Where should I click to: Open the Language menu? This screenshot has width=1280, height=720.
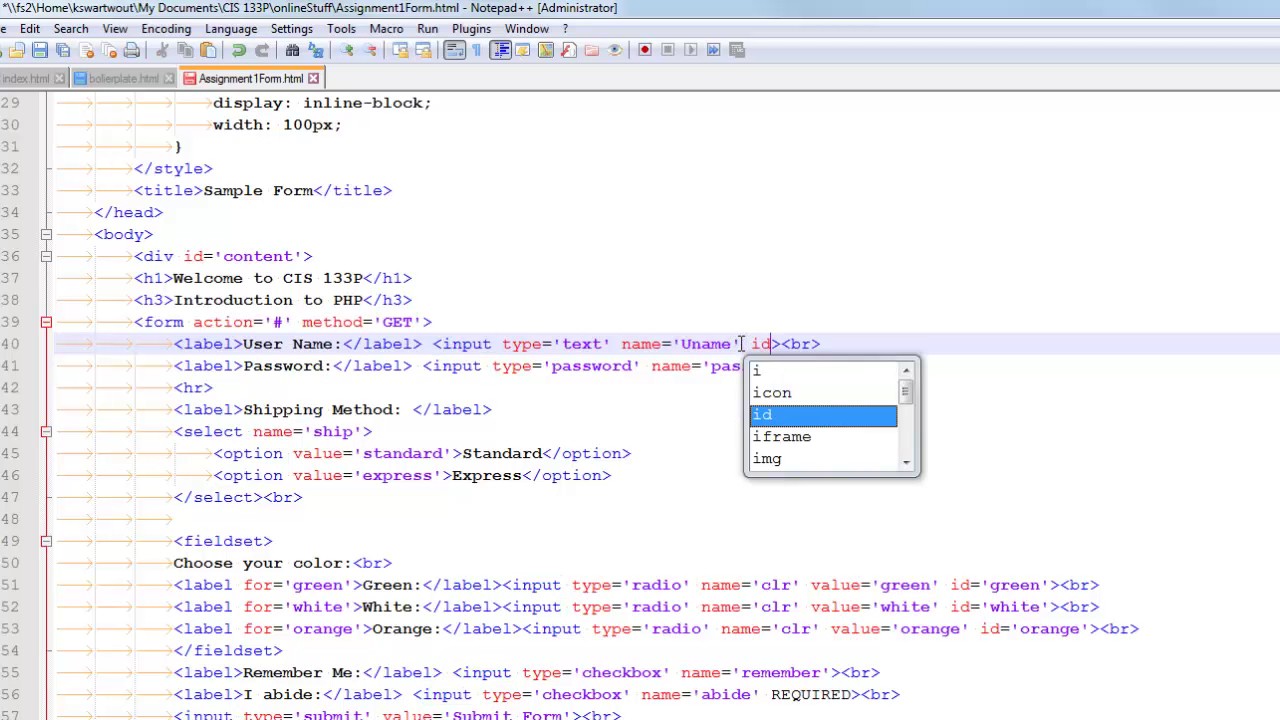tap(231, 29)
